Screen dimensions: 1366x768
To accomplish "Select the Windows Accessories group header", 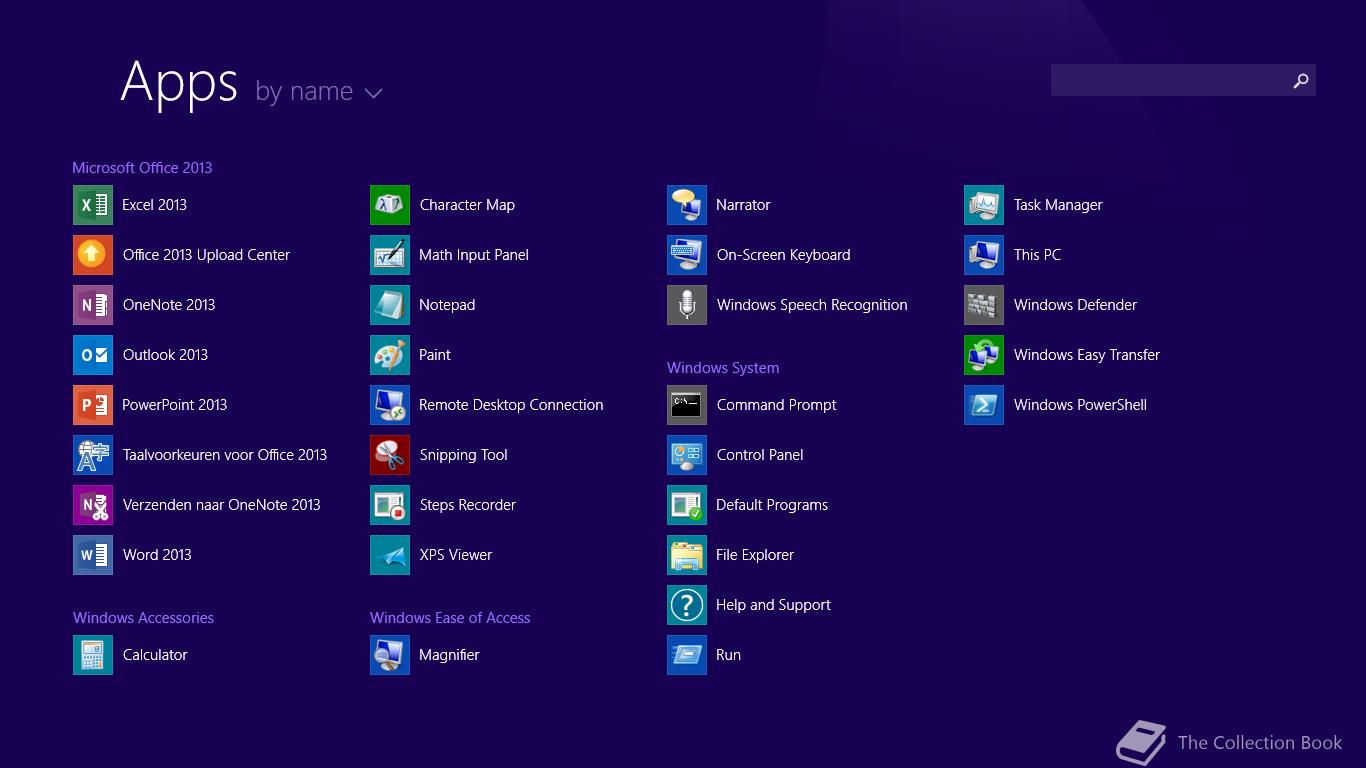I will click(143, 618).
